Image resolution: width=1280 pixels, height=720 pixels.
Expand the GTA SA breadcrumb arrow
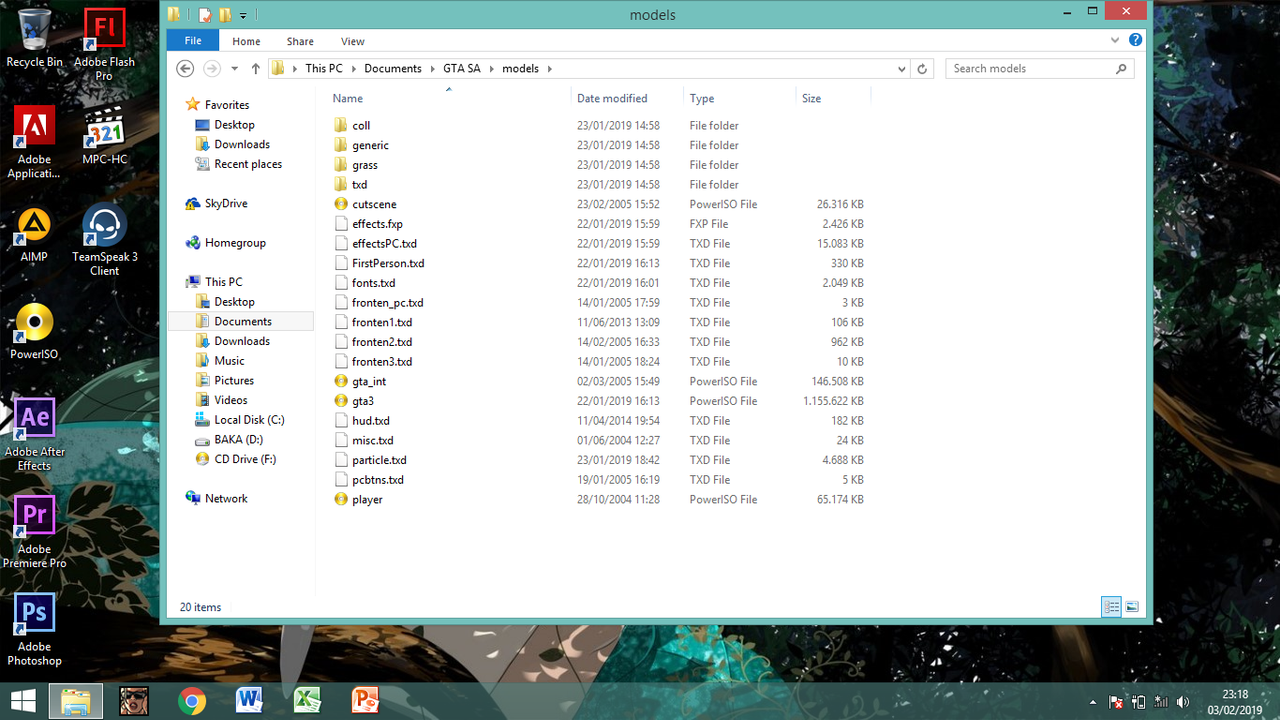coord(491,69)
